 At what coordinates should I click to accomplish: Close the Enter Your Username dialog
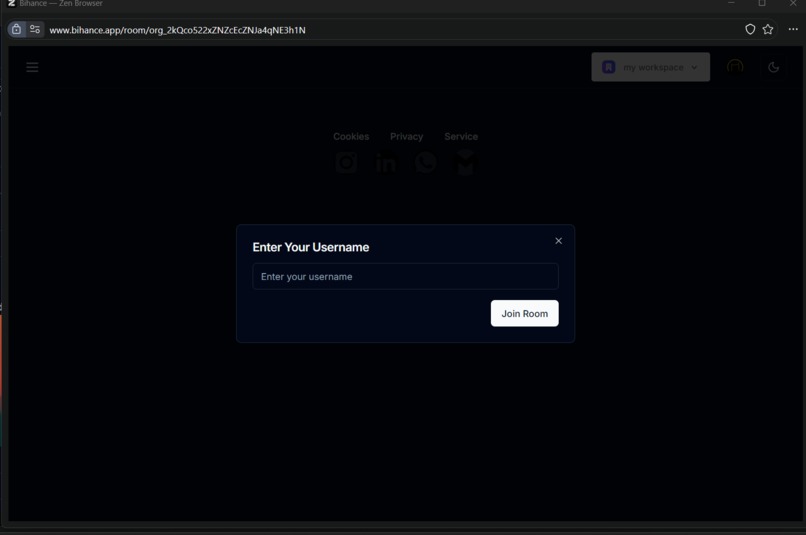click(x=558, y=241)
